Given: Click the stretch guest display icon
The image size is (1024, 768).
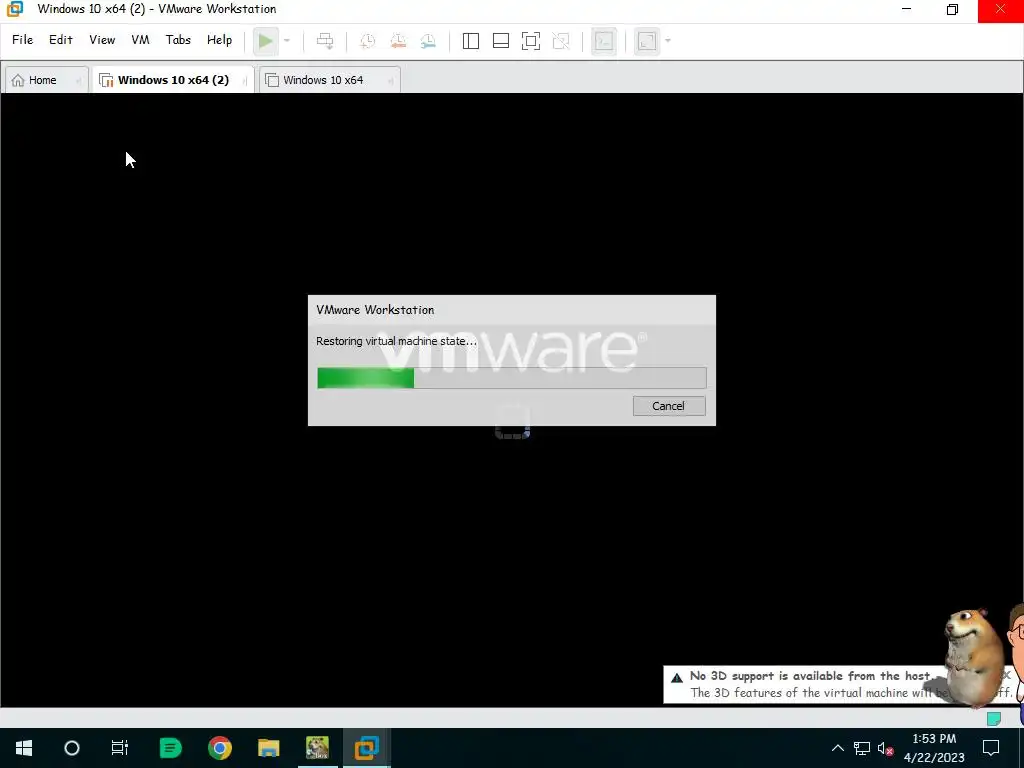Looking at the screenshot, I should pyautogui.click(x=647, y=41).
